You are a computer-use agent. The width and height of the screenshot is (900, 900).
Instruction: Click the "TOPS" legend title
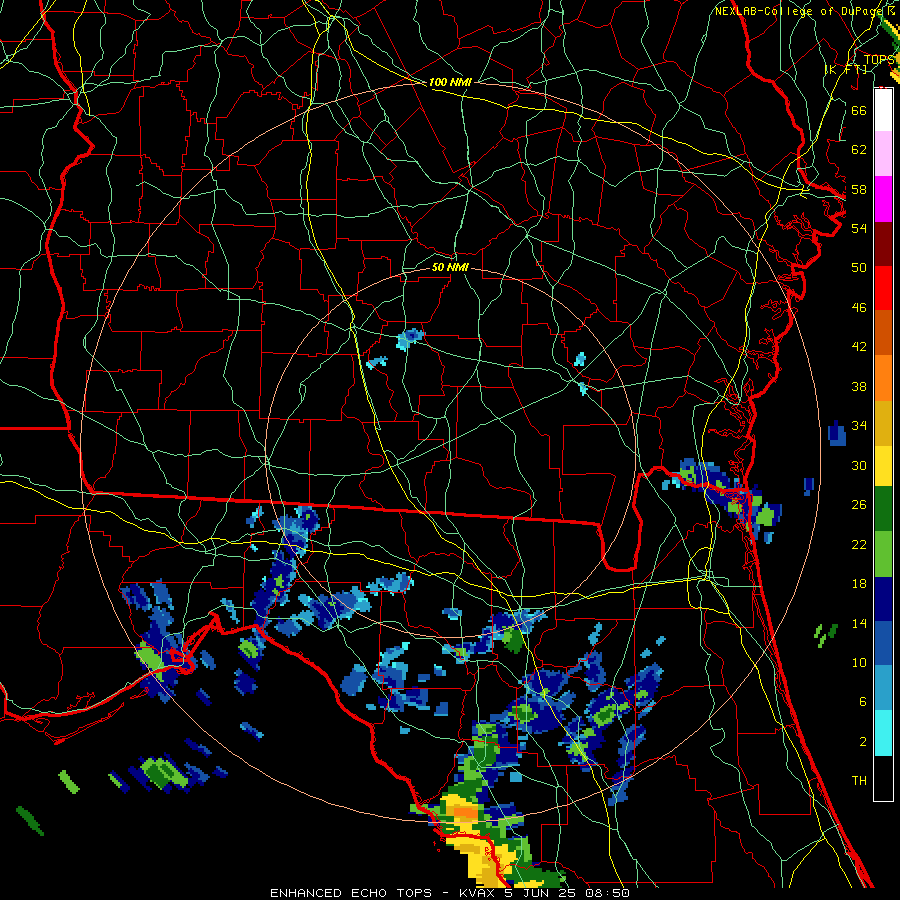pyautogui.click(x=879, y=59)
